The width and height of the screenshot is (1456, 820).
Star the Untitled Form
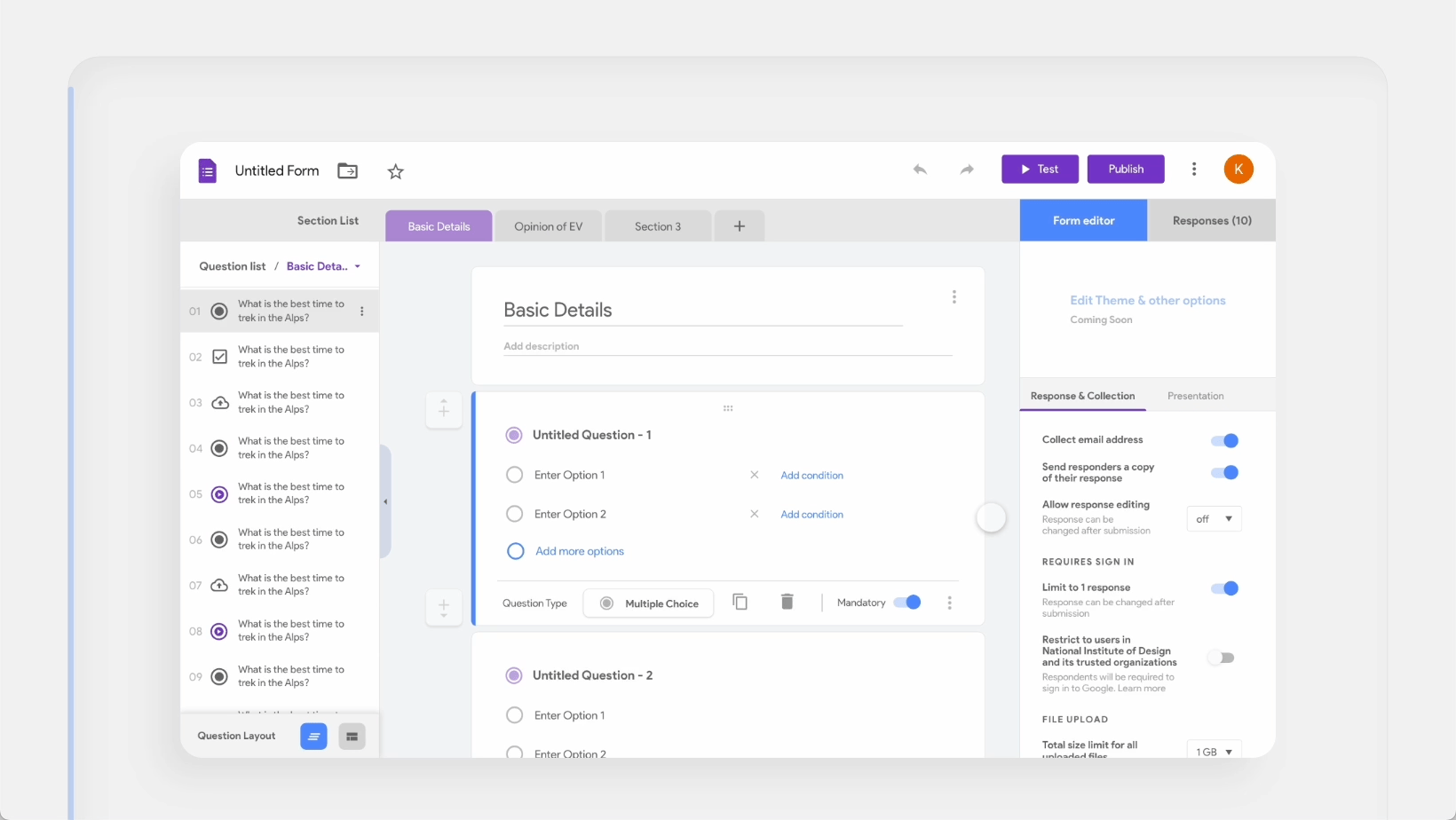[x=396, y=171]
